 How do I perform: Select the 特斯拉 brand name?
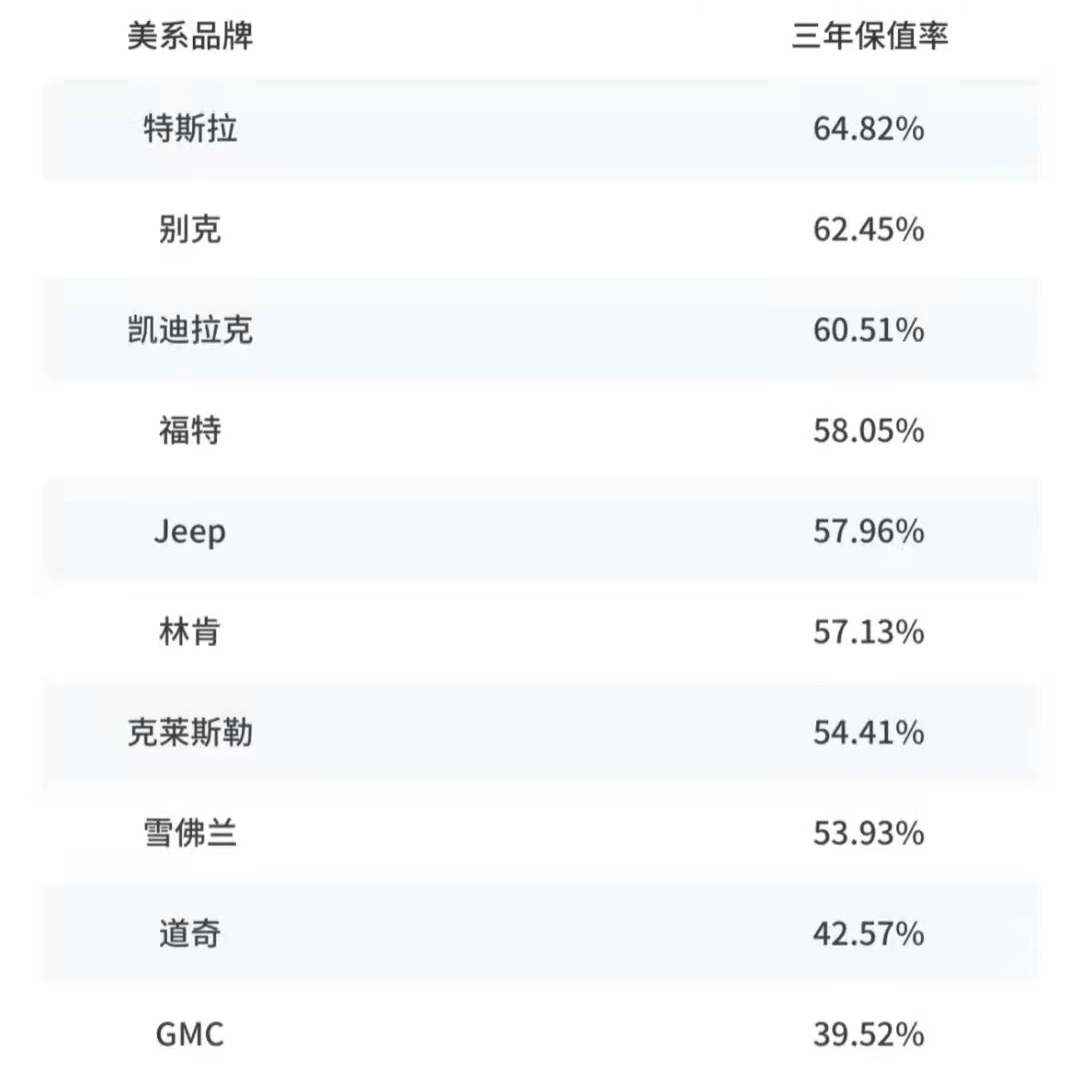click(x=190, y=129)
